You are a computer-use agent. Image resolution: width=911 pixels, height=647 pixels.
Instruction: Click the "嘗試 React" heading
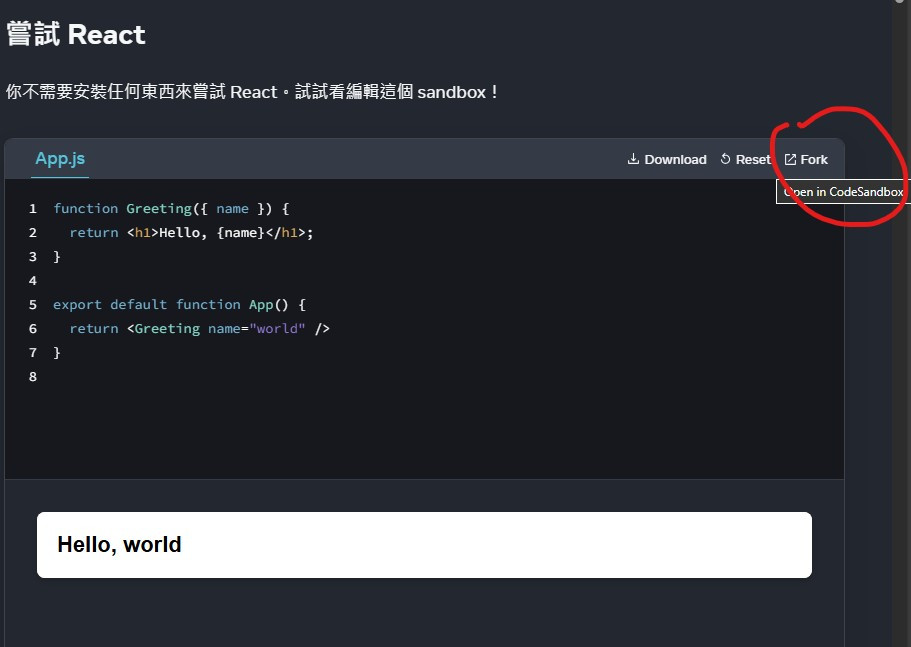point(76,34)
